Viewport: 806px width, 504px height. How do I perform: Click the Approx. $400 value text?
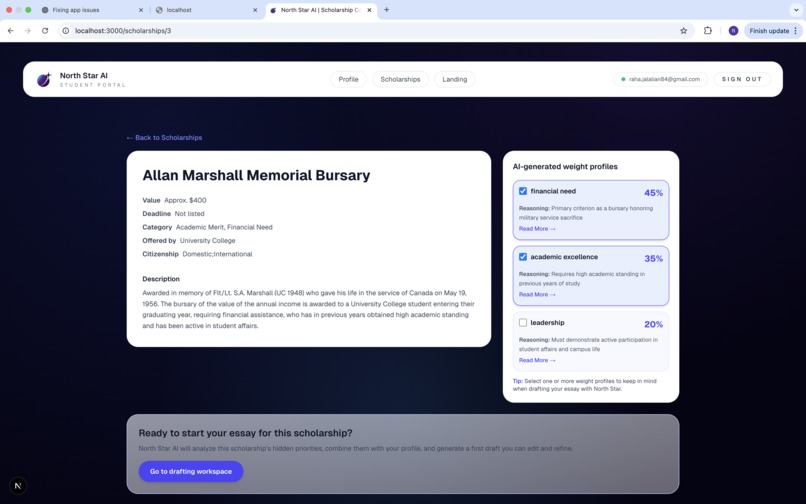[185, 200]
